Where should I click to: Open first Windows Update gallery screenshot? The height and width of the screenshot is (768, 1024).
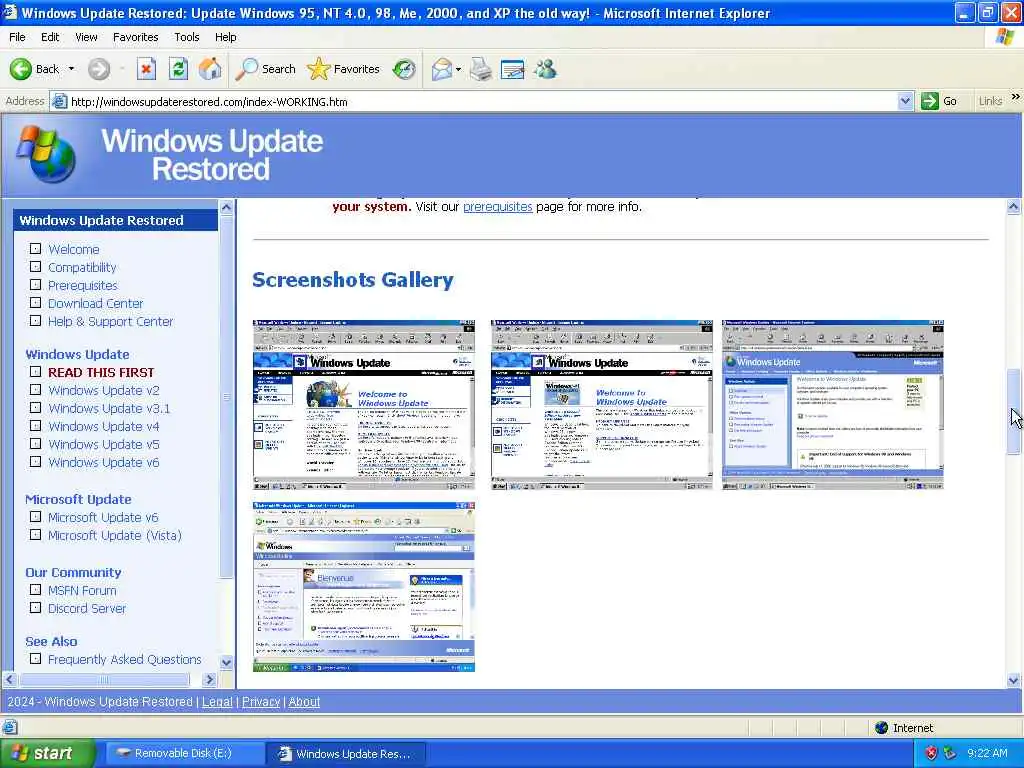[364, 405]
